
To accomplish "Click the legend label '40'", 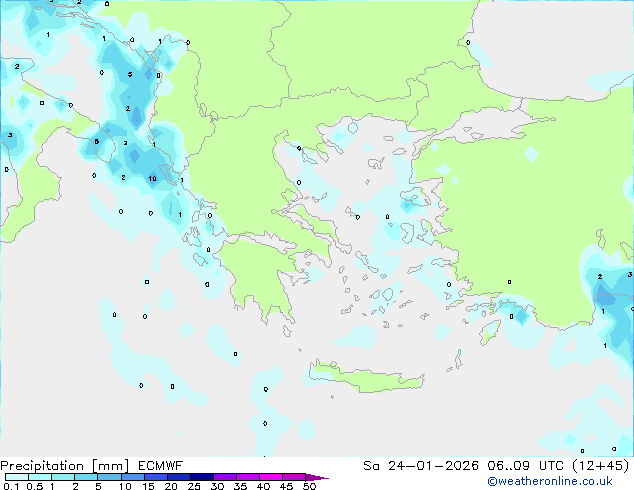I will click(x=263, y=486).
